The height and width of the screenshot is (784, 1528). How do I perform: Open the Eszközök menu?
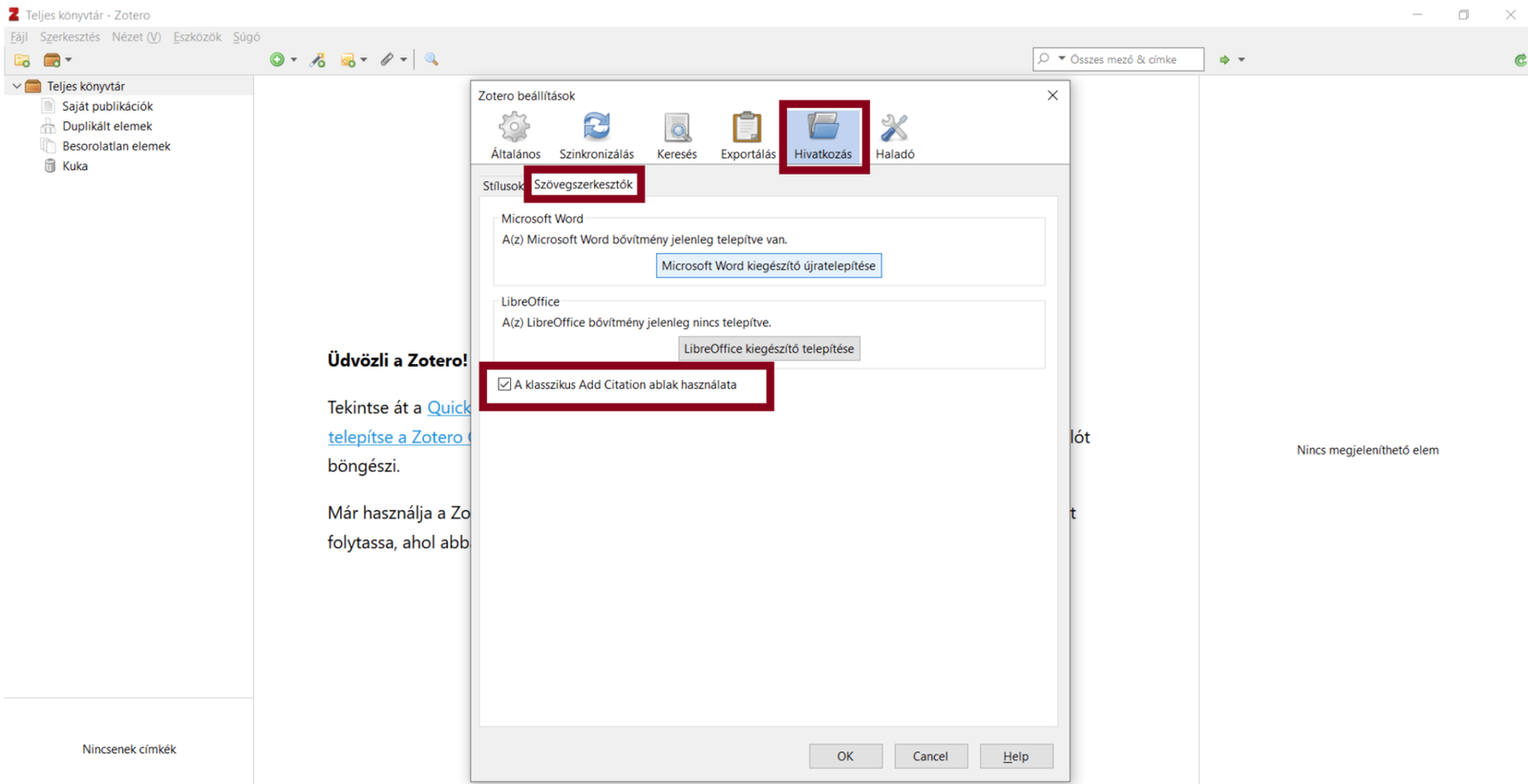pos(198,37)
